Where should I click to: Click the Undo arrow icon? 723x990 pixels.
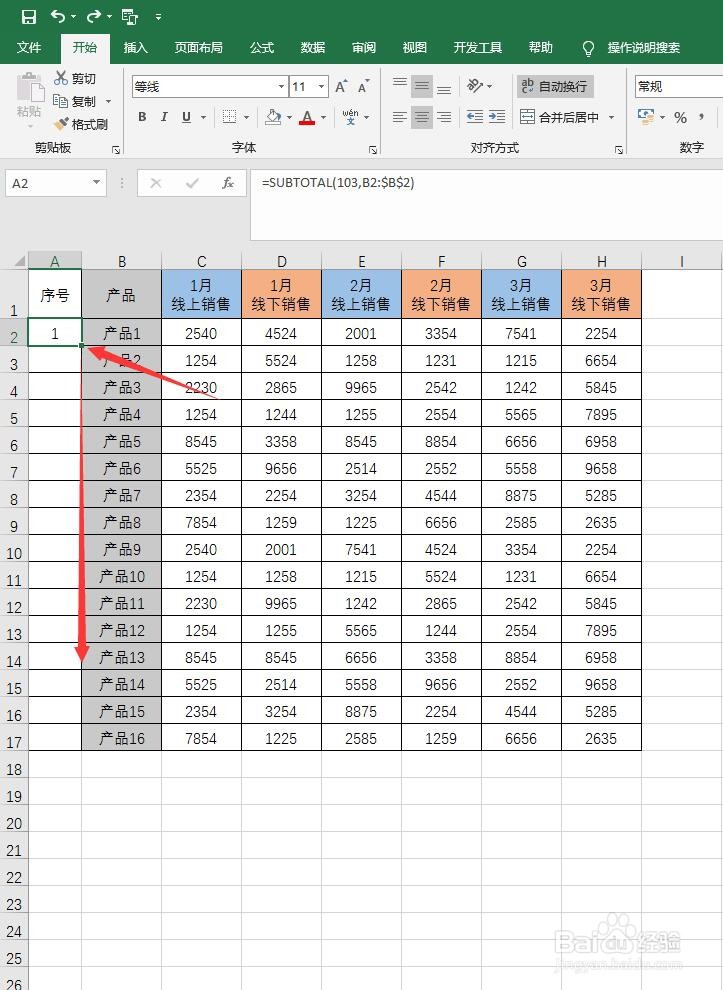click(x=57, y=16)
